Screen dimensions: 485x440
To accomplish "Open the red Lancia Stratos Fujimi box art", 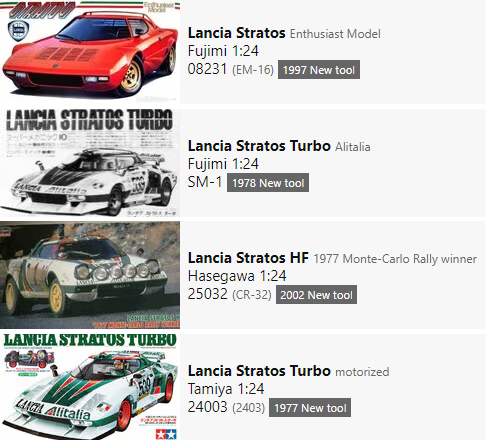I will 90,52.
